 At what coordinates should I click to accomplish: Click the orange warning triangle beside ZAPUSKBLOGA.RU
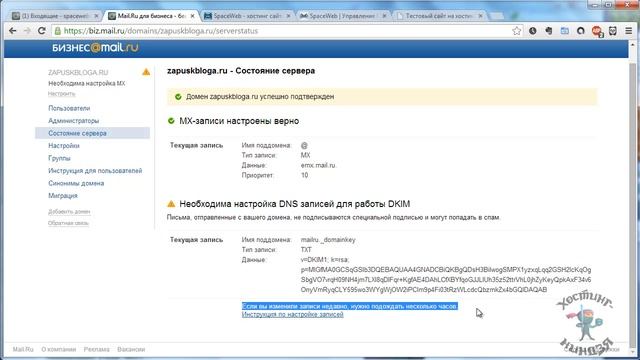pyautogui.click(x=146, y=72)
